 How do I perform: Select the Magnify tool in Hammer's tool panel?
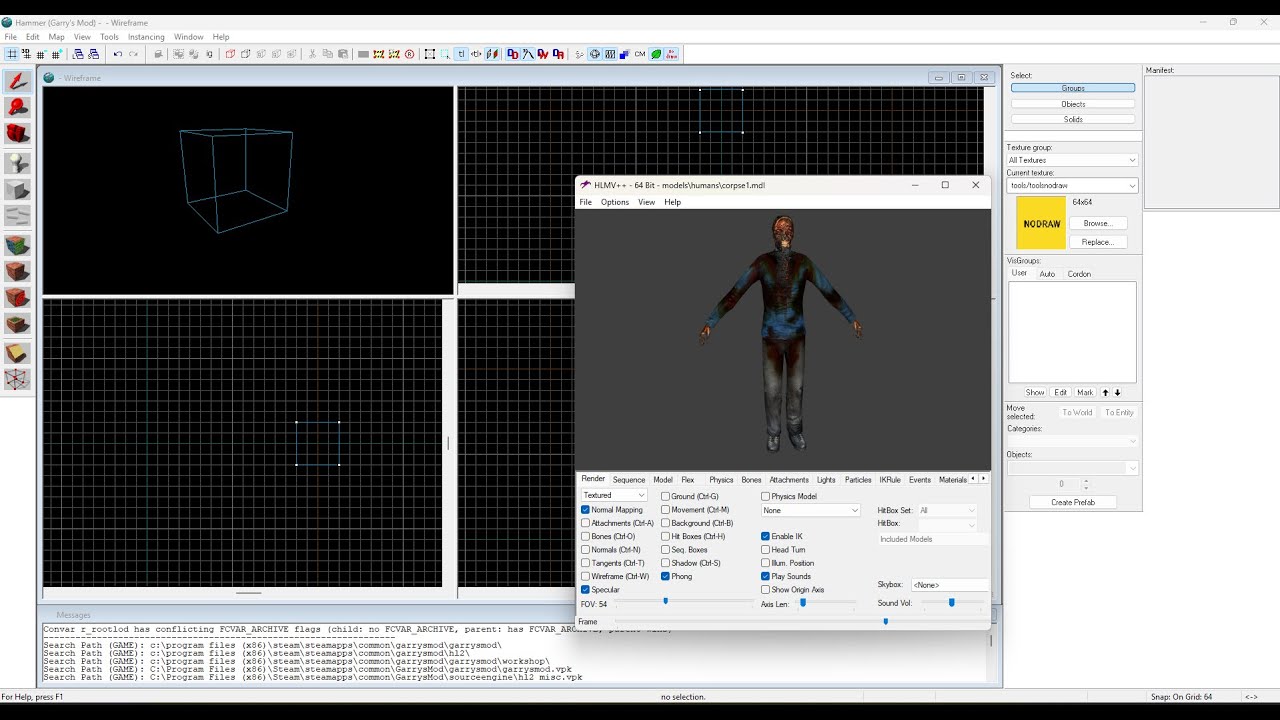[17, 108]
